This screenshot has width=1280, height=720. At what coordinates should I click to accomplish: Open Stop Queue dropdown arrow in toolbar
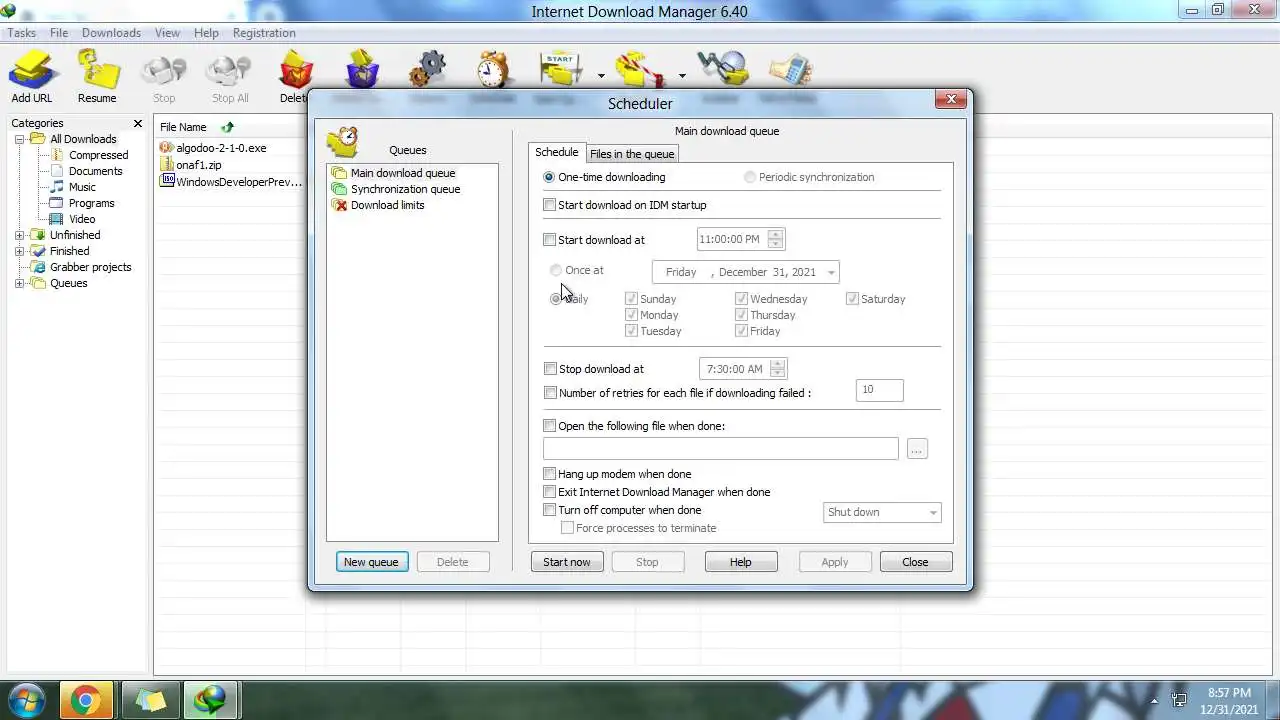point(682,76)
